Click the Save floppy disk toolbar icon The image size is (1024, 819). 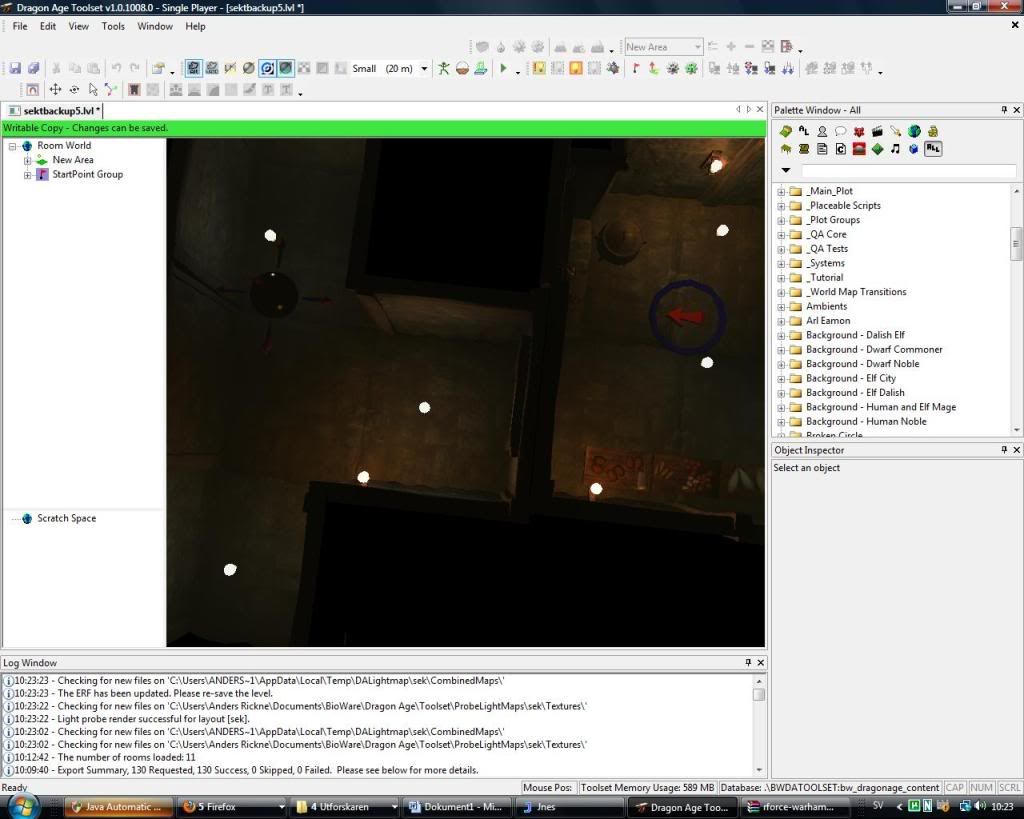[15, 68]
